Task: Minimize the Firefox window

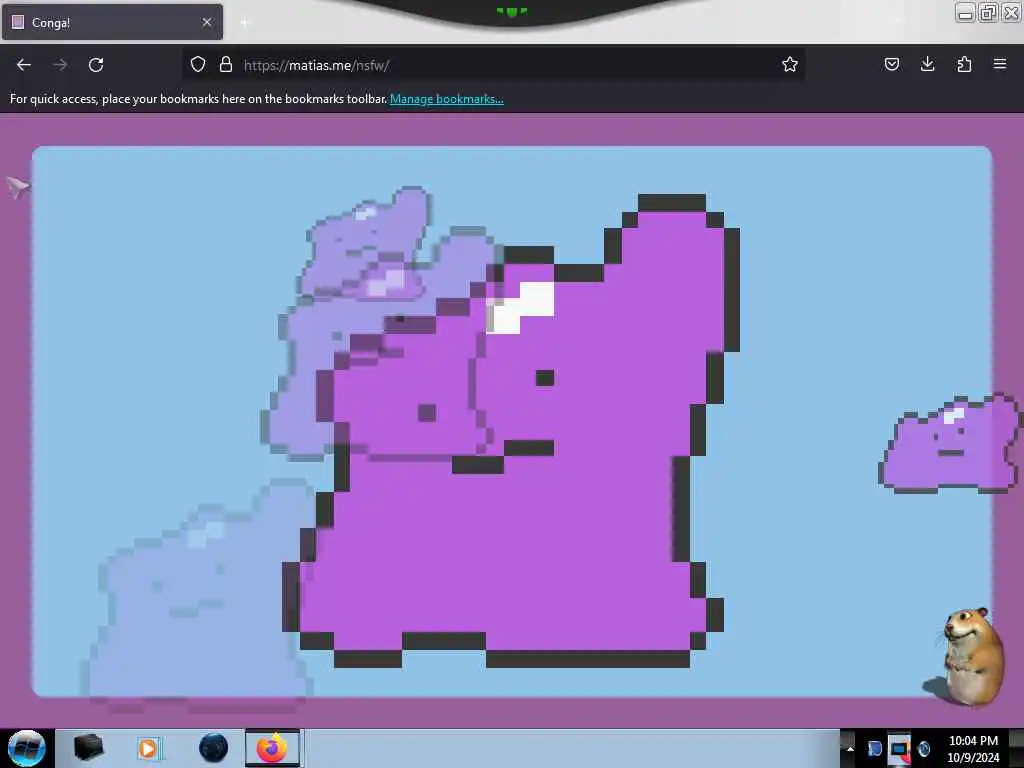Action: click(x=965, y=12)
